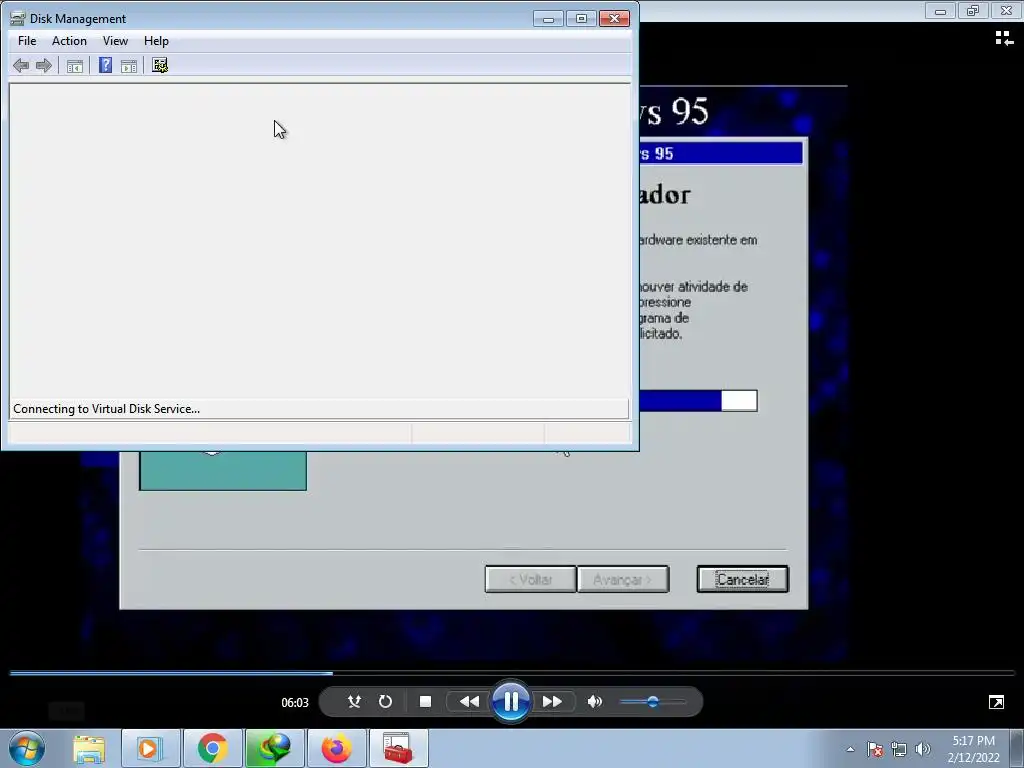1024x768 pixels.
Task: Open Google Chrome from the taskbar
Action: [x=212, y=748]
